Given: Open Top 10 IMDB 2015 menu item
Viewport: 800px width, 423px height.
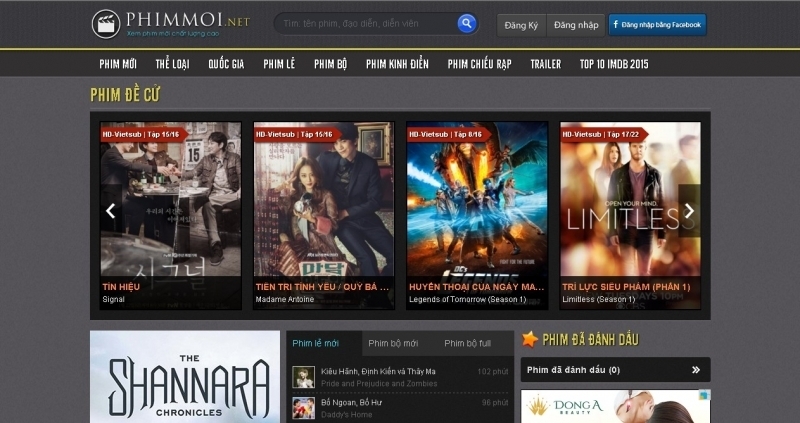Looking at the screenshot, I should tap(614, 64).
